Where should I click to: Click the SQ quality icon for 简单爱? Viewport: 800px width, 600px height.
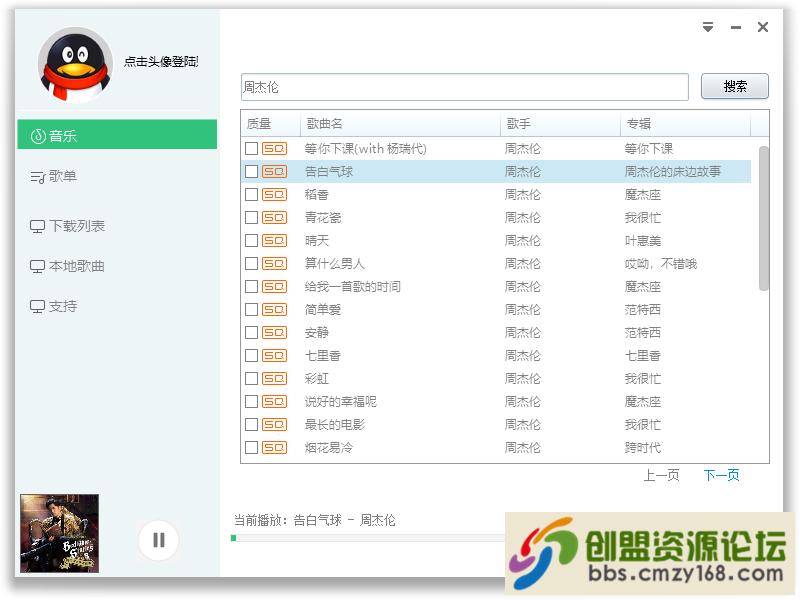coord(274,309)
